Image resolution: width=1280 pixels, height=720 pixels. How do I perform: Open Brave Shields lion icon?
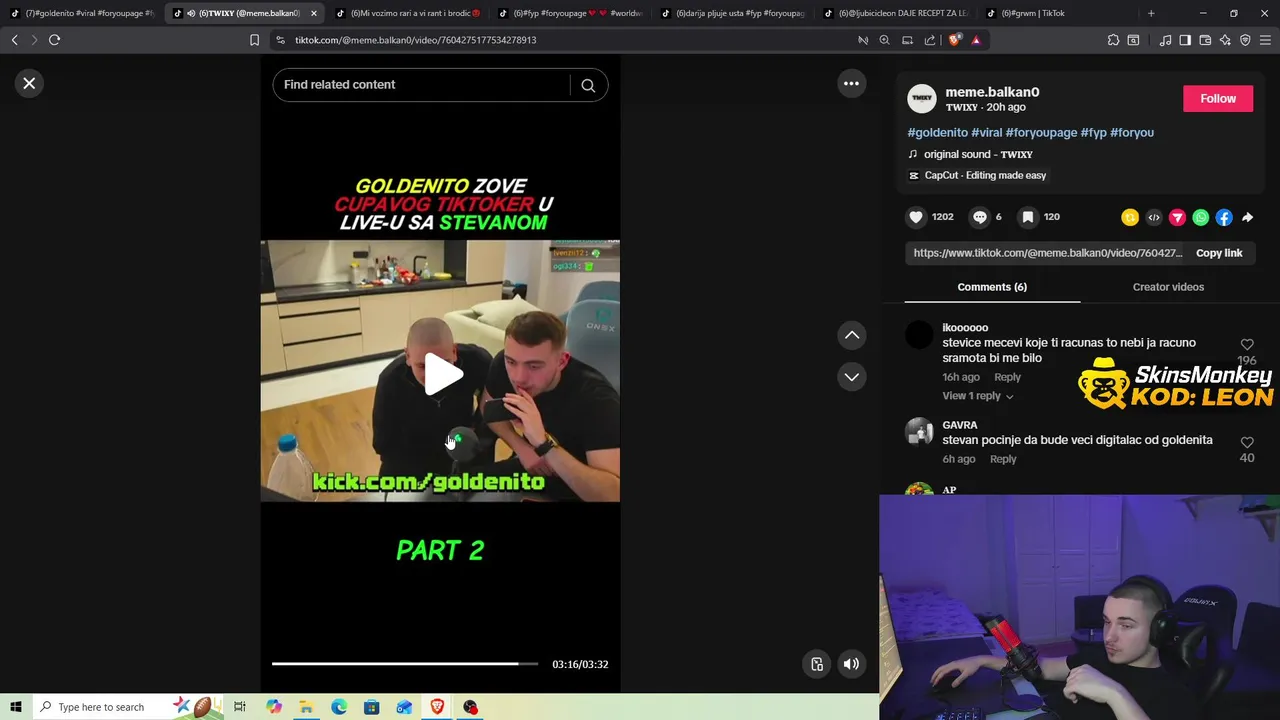click(x=955, y=40)
